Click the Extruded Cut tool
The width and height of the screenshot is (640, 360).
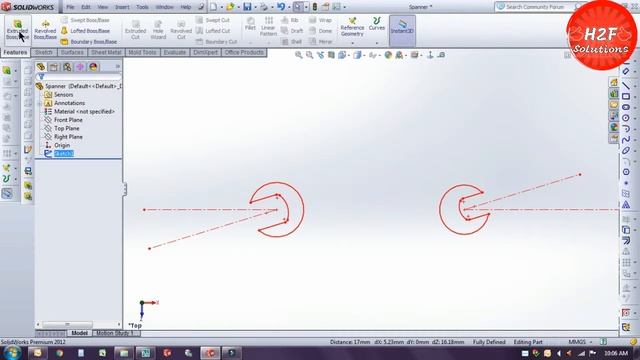pos(136,30)
